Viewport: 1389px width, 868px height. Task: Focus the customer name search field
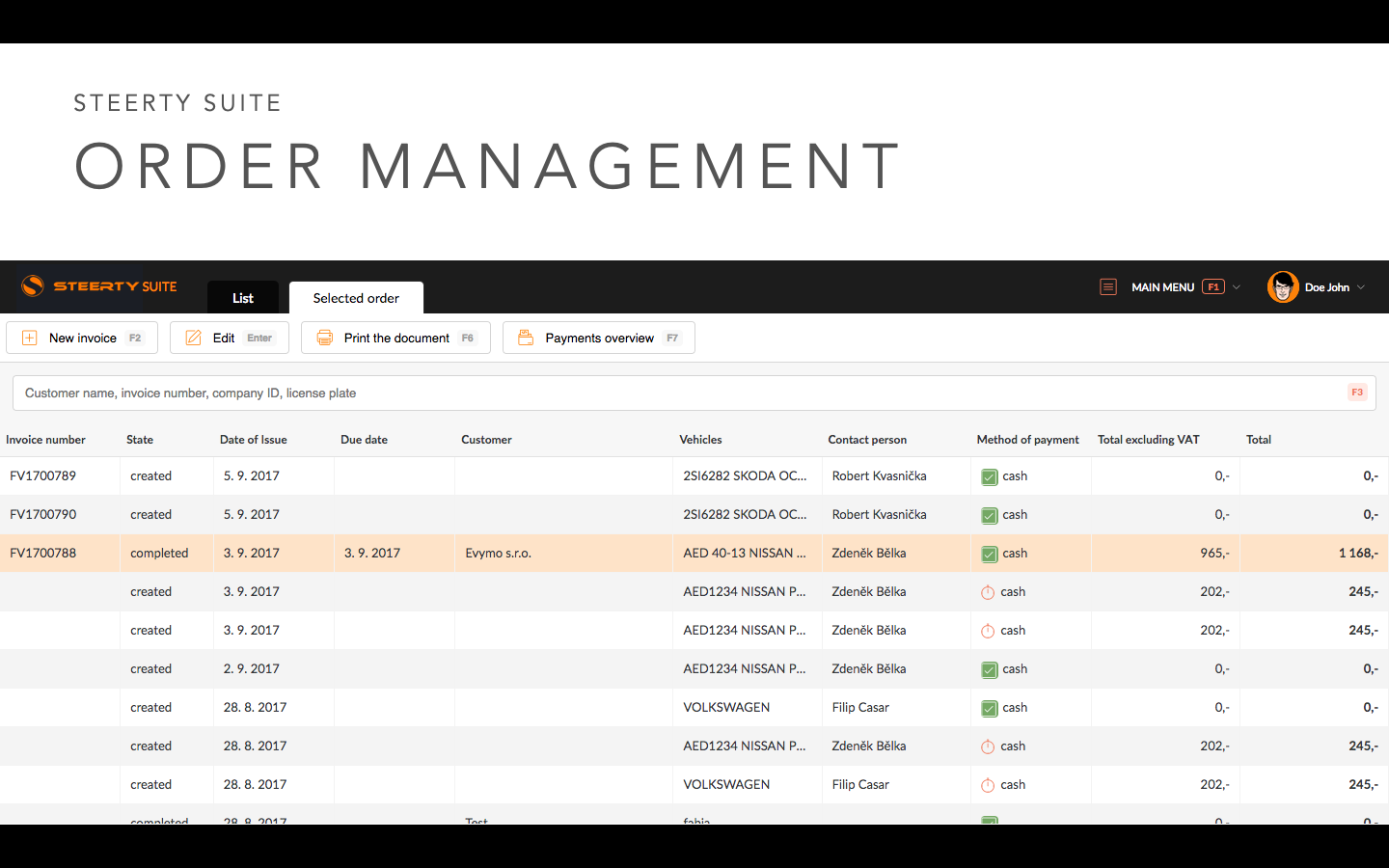click(x=694, y=393)
